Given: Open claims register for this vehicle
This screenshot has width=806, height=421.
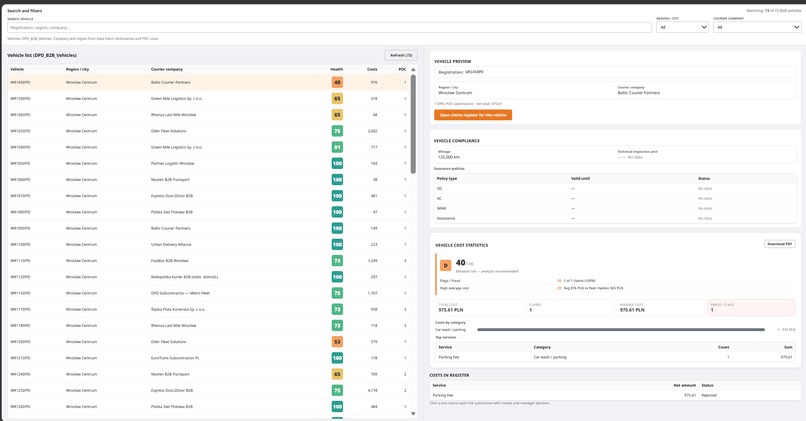Looking at the screenshot, I should coord(473,115).
